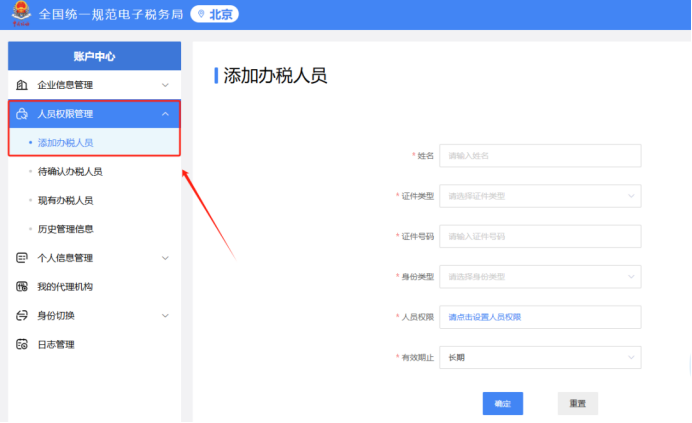
Task: Click the 日志管理 log icon
Action: 22,344
